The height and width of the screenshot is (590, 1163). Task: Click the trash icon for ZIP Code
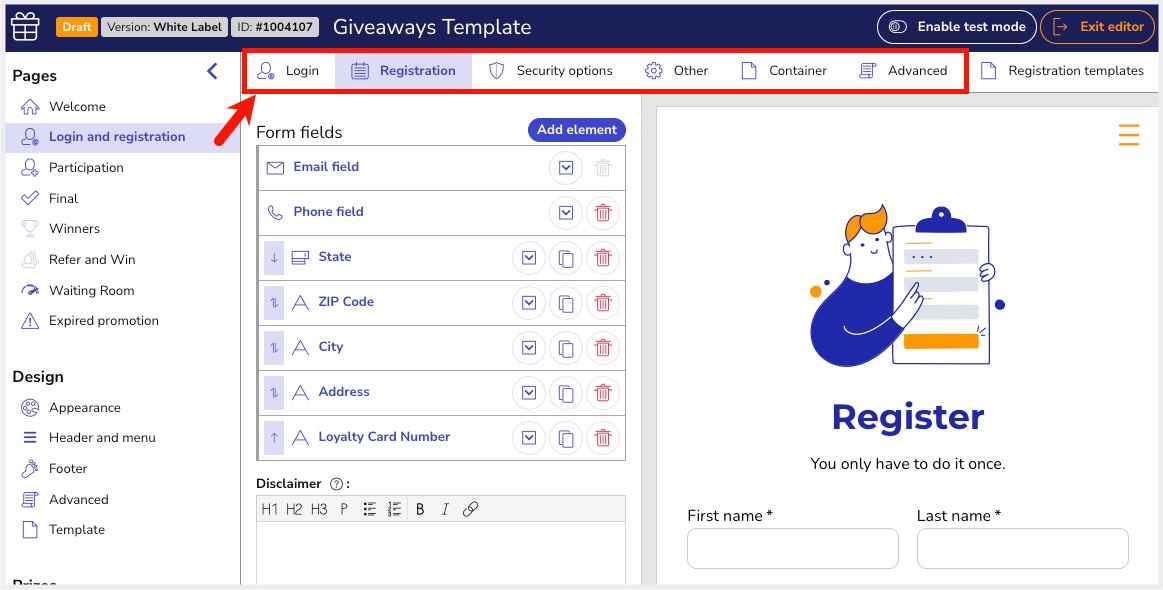pyautogui.click(x=603, y=303)
